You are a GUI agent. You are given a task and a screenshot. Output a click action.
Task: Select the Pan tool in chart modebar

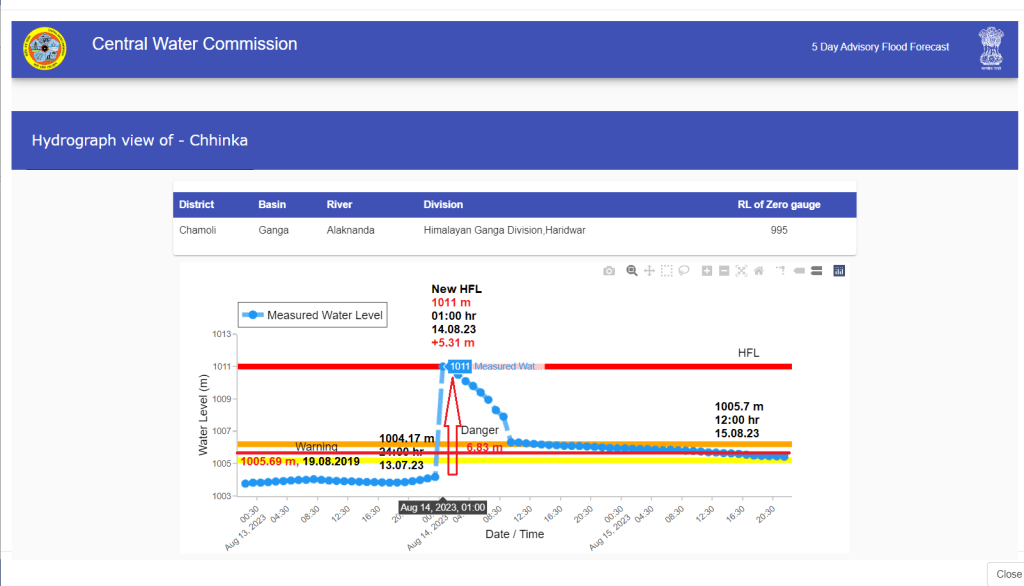[649, 271]
